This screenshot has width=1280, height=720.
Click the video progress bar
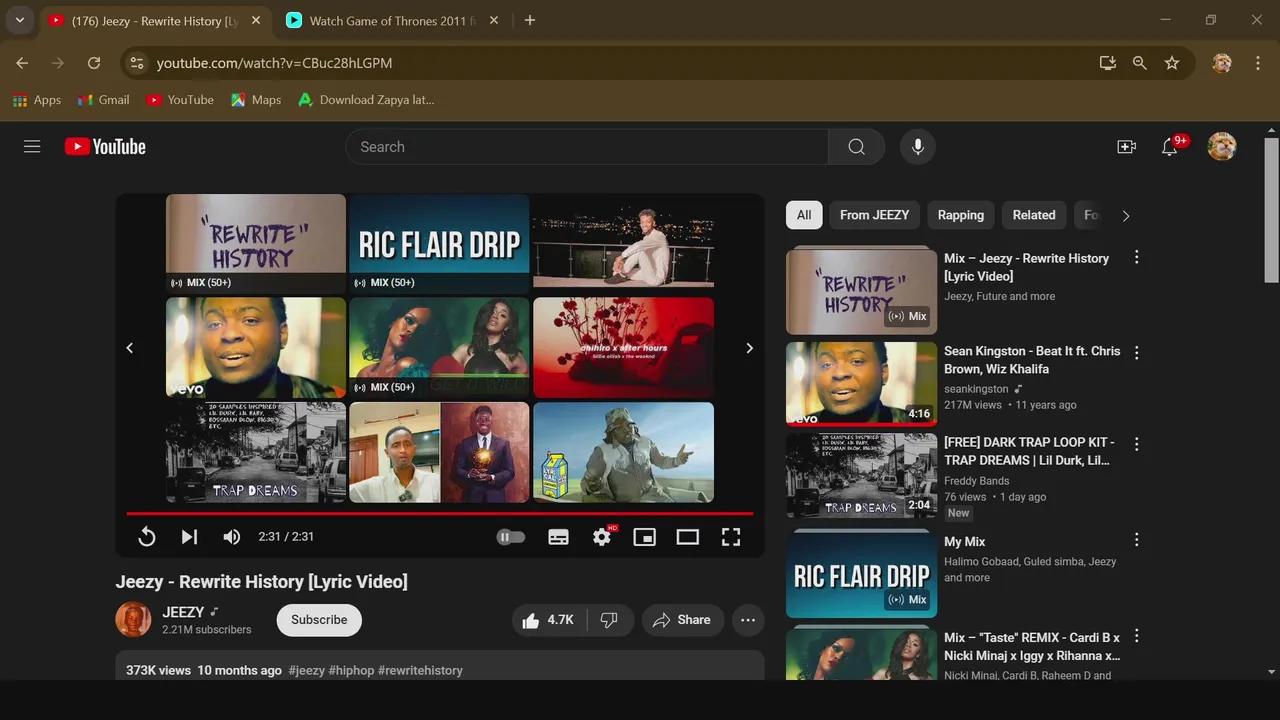440,513
